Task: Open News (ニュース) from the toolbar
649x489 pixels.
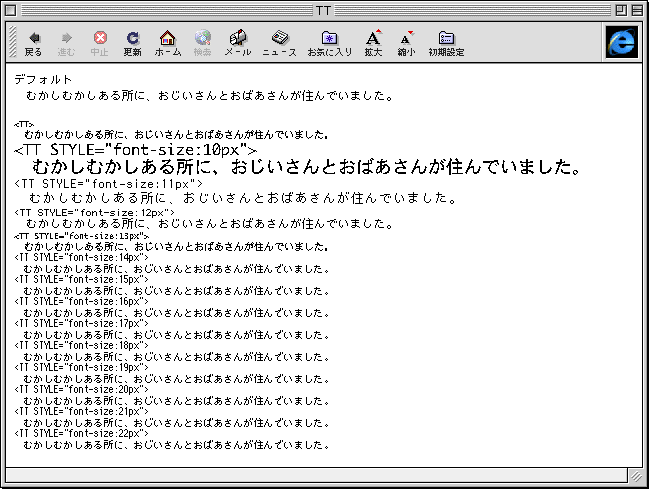Action: pos(279,42)
